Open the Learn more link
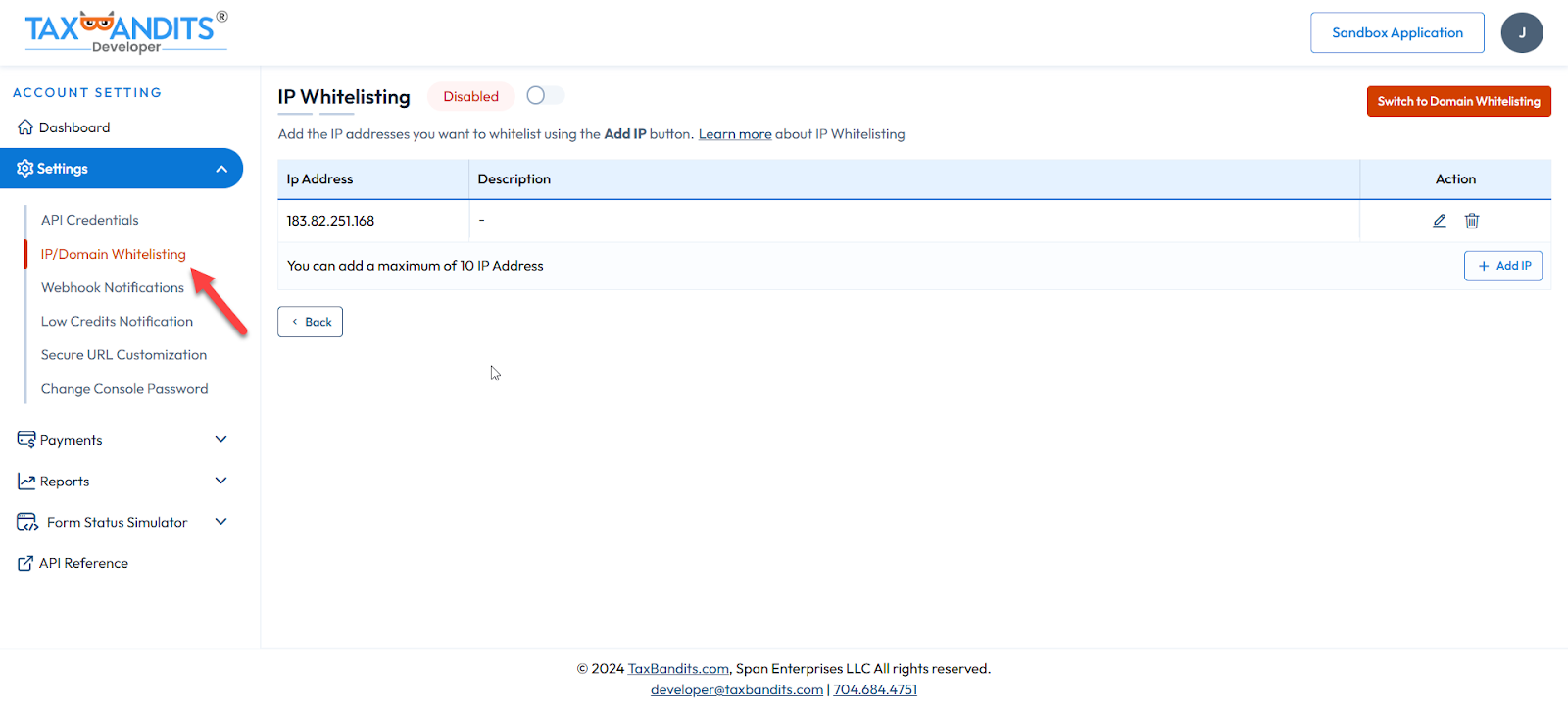Viewport: 1568px width, 710px height. pos(735,134)
